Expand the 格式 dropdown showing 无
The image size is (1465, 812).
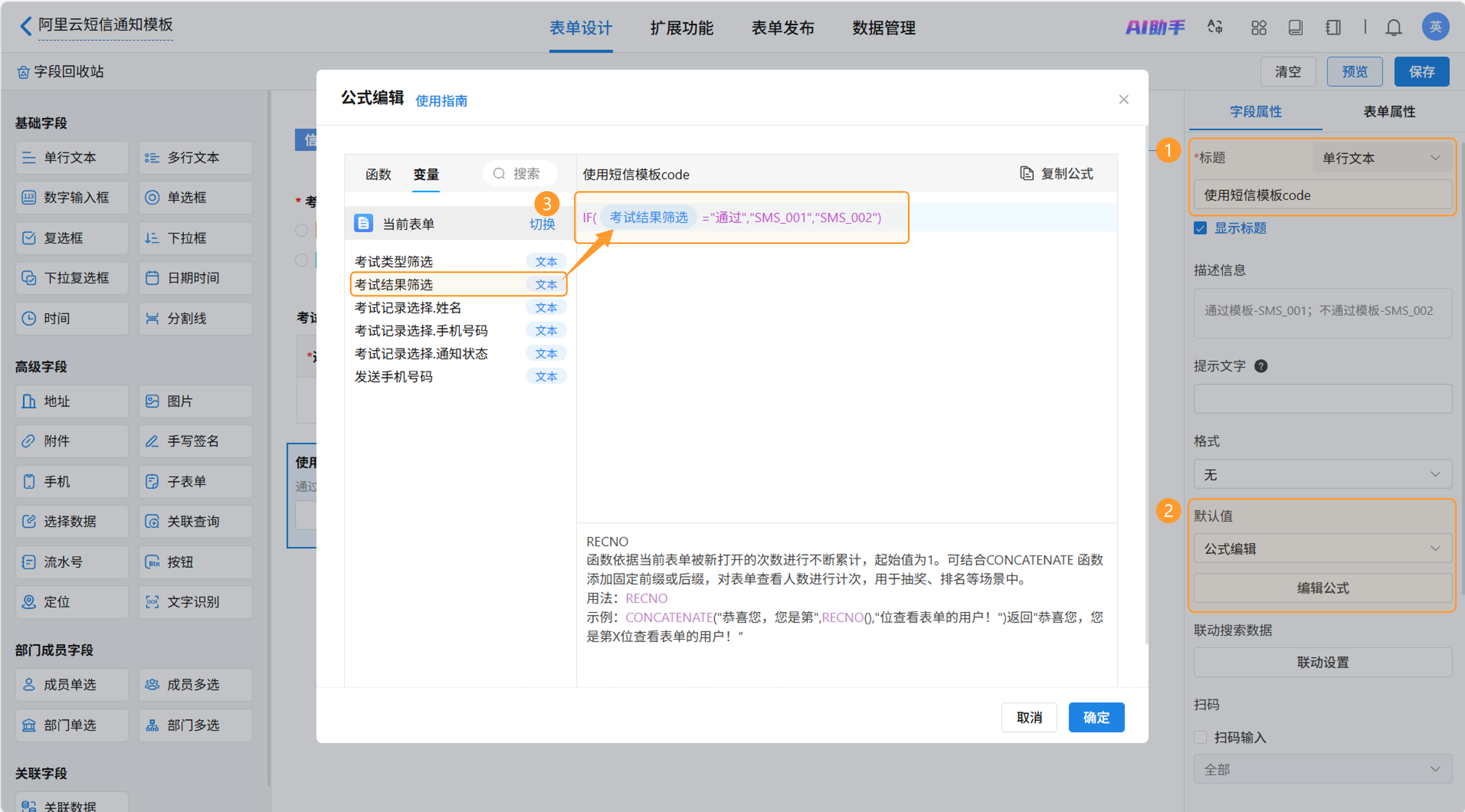click(1322, 475)
